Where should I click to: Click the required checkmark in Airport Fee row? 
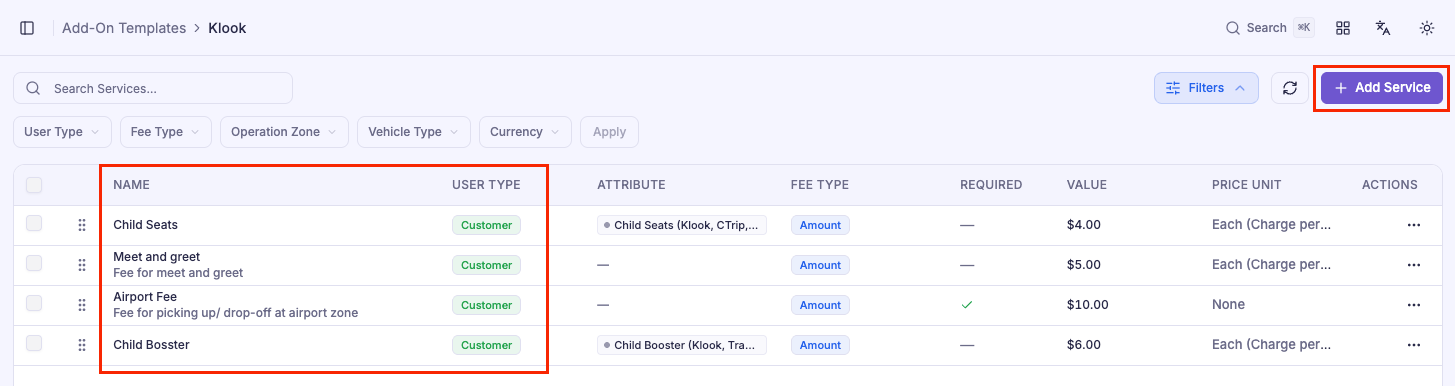click(x=967, y=305)
